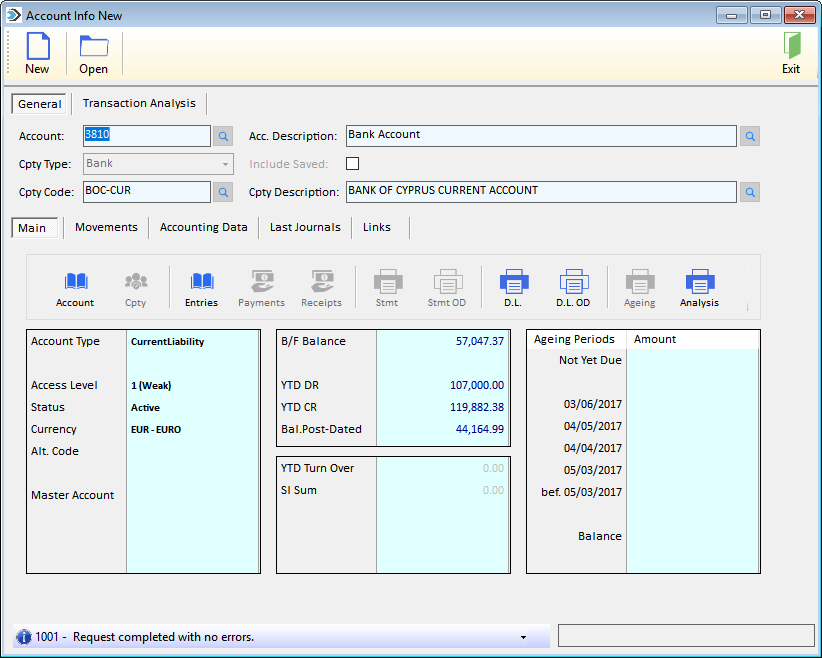Open the Analysis printer icon
The width and height of the screenshot is (822, 658).
pos(700,281)
